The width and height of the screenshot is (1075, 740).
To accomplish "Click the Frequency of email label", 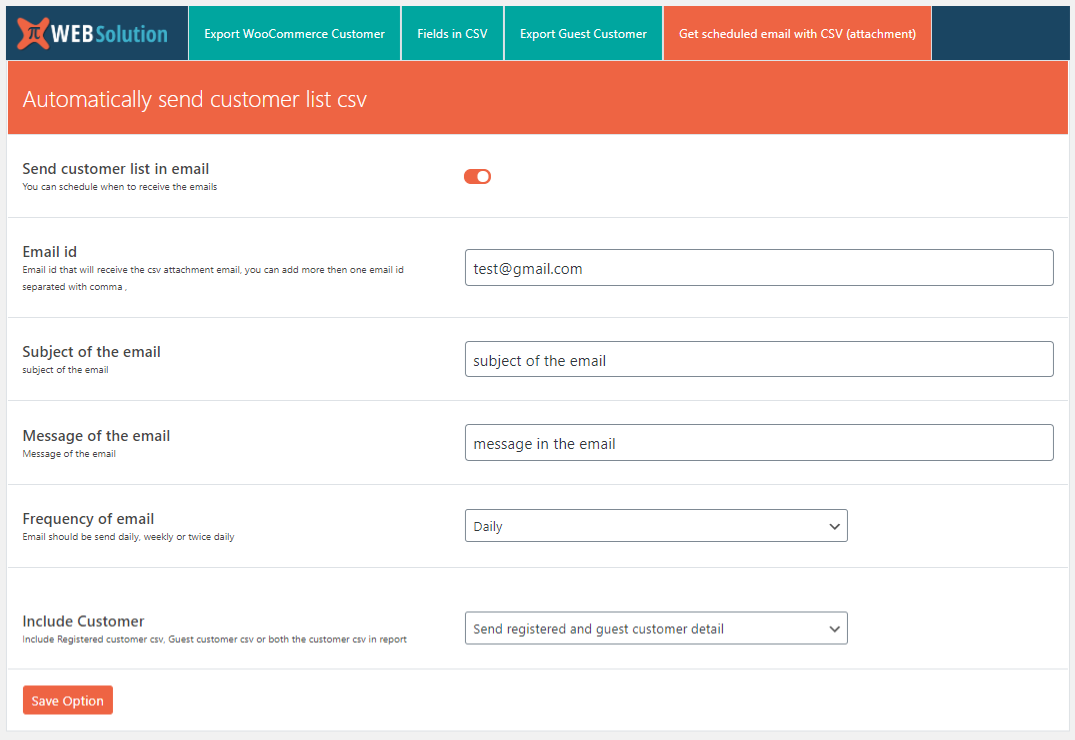I will click(88, 519).
